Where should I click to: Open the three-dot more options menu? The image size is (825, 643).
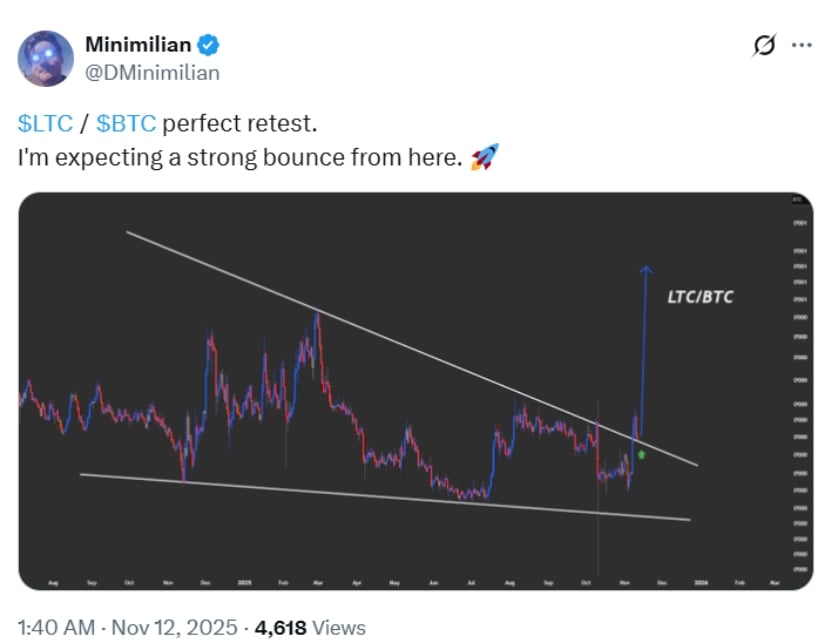801,46
